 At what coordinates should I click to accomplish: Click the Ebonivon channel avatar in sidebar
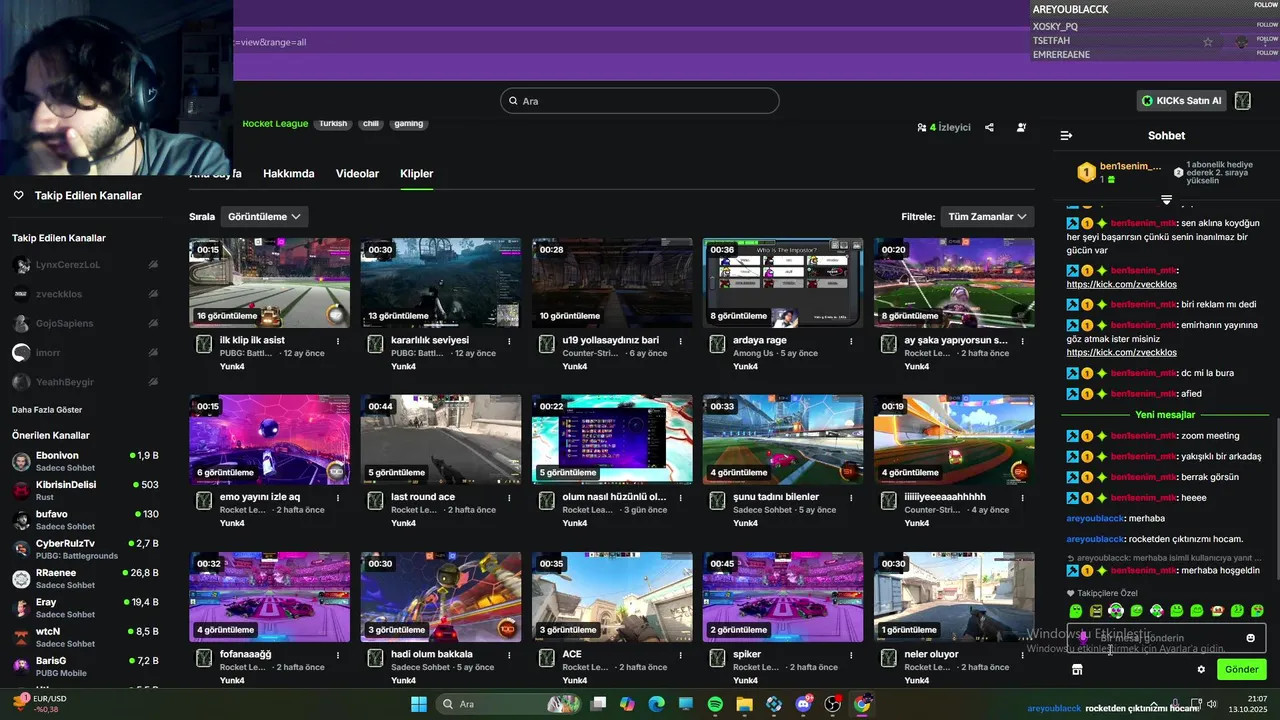(20, 461)
